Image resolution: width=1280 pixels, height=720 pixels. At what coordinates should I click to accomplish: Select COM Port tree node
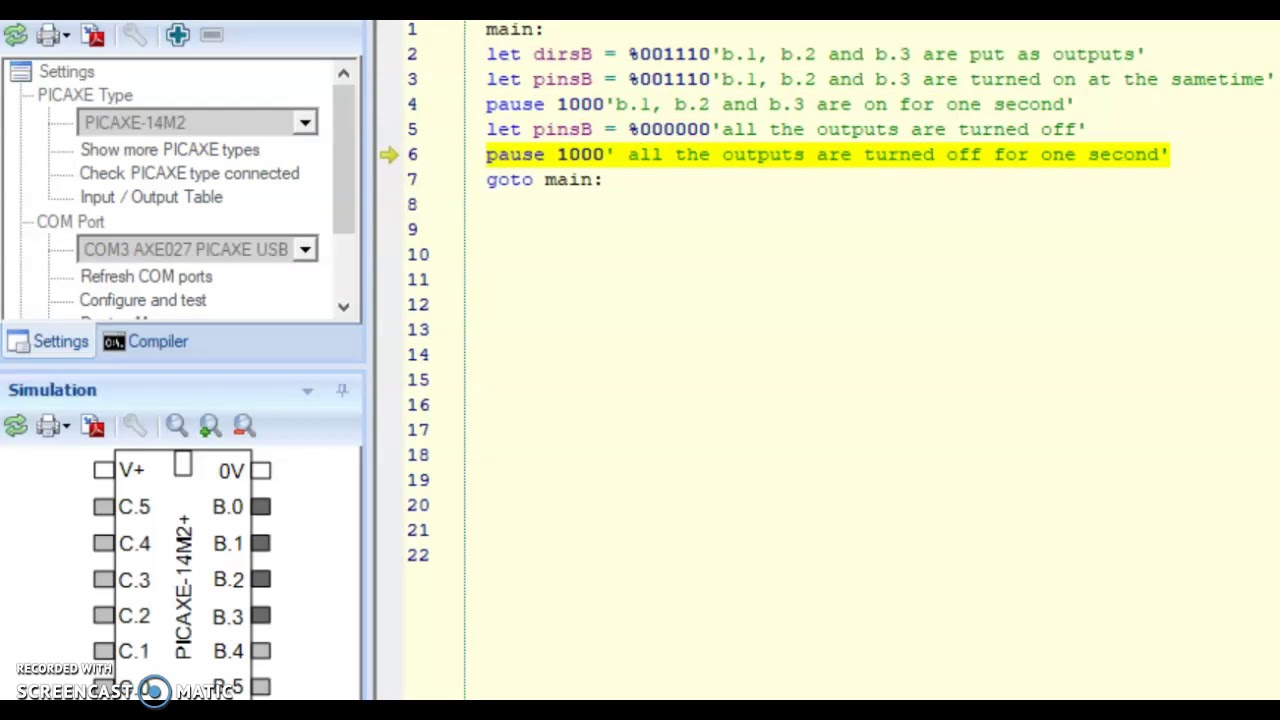click(x=70, y=221)
